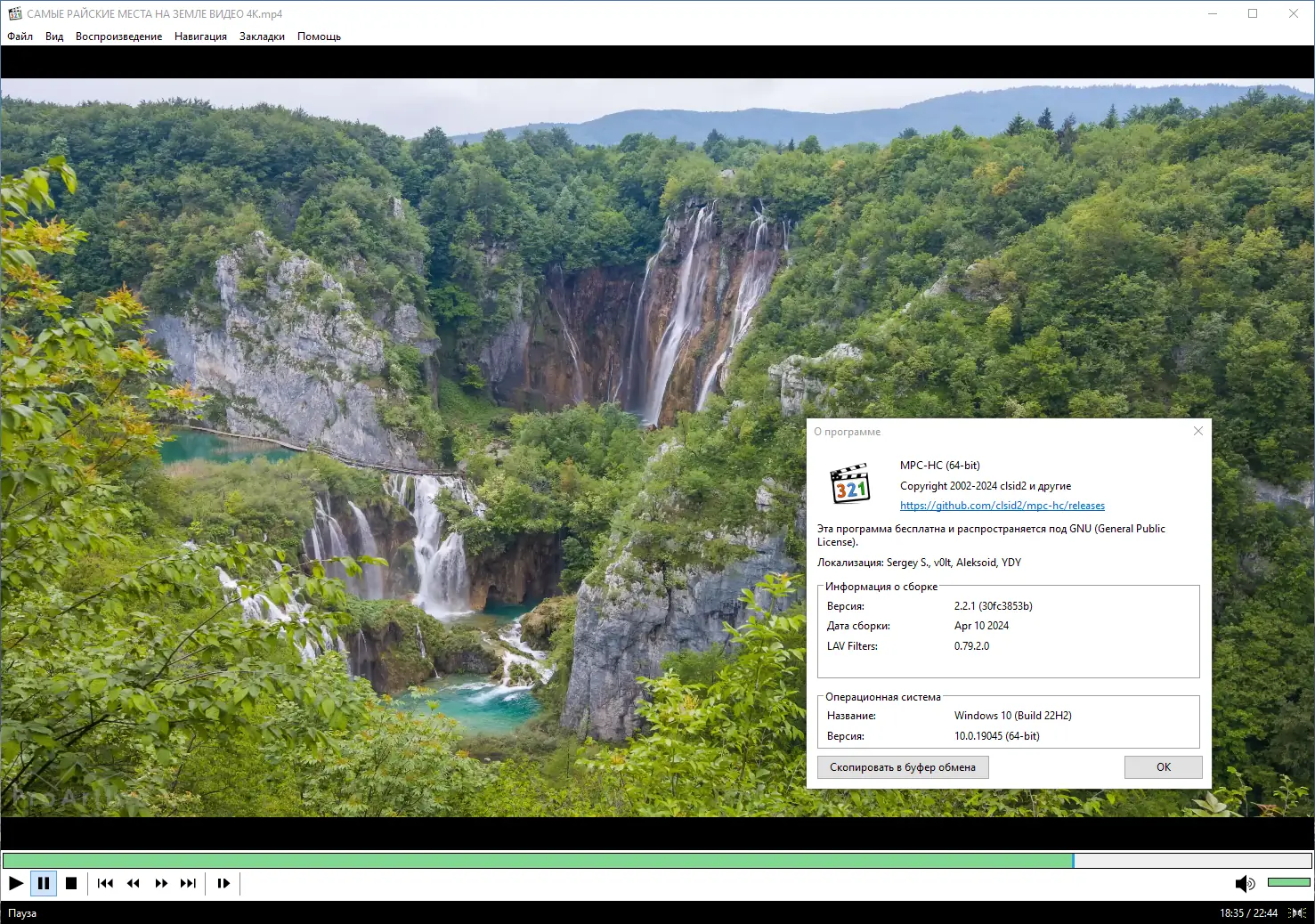
Task: Minimize the player window
Action: click(x=1213, y=13)
